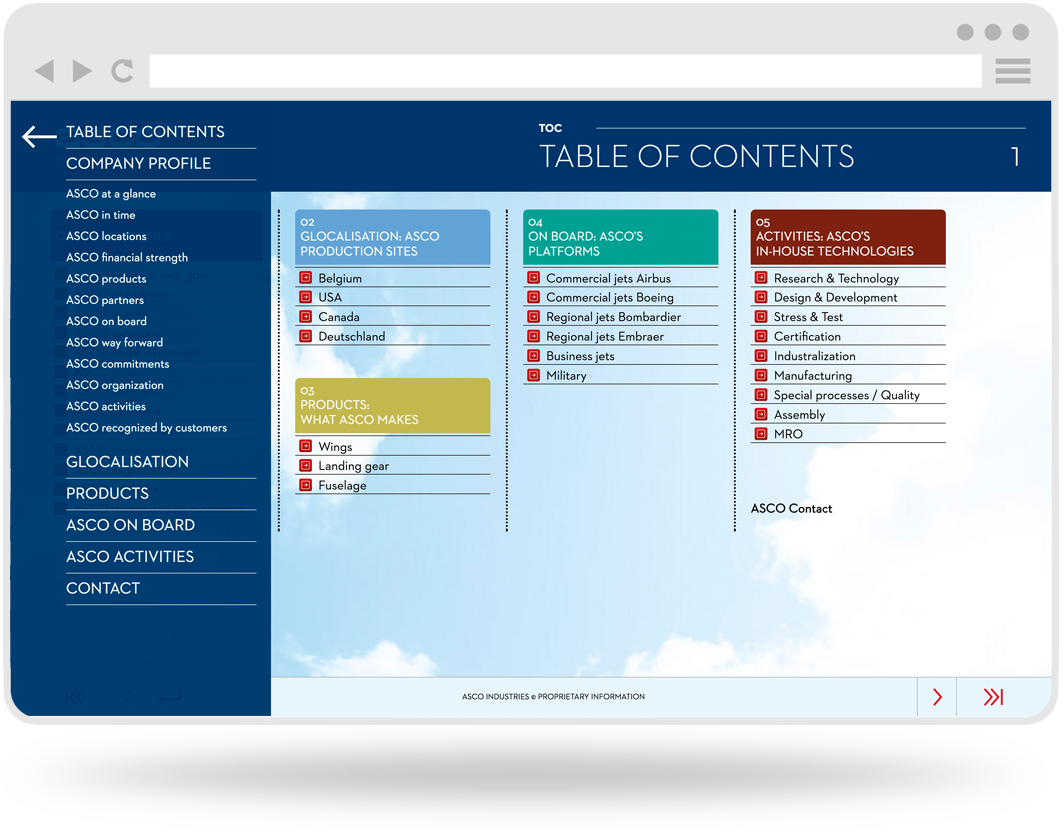Open ASCO at a glance page
Image resolution: width=1064 pixels, height=832 pixels.
[111, 194]
